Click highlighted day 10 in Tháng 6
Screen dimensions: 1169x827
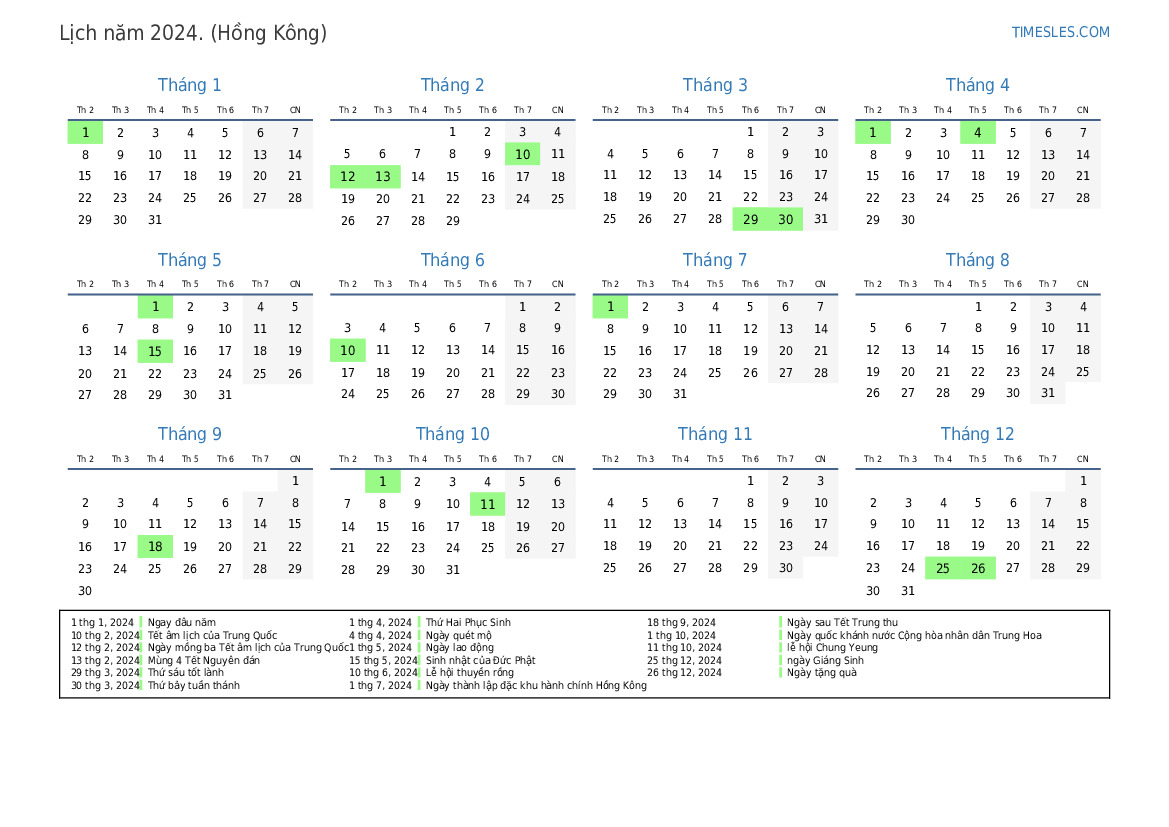(x=347, y=350)
